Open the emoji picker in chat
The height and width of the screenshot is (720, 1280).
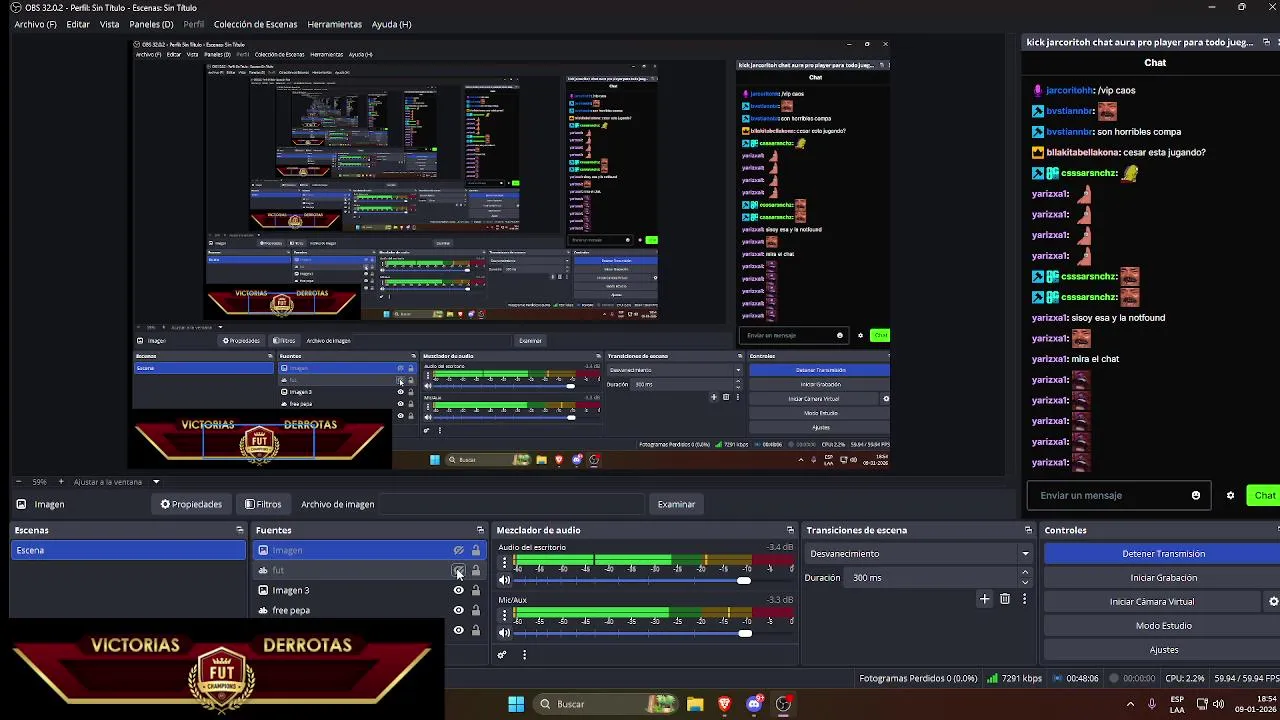1196,495
